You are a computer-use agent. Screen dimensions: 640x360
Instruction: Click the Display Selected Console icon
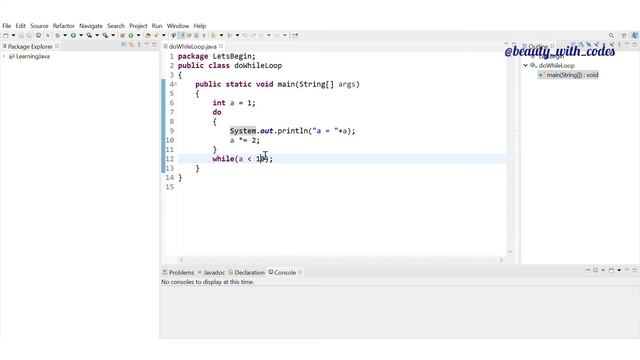coord(596,270)
